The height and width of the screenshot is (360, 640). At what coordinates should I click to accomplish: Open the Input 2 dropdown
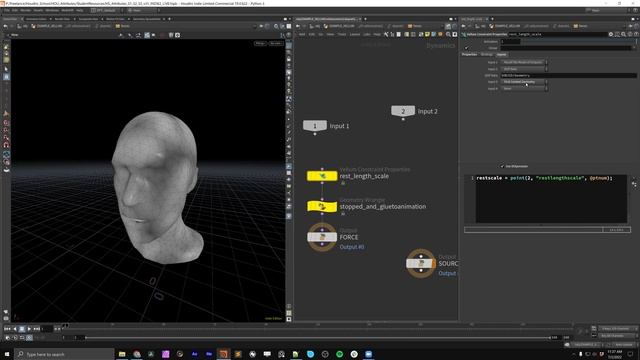click(524, 69)
